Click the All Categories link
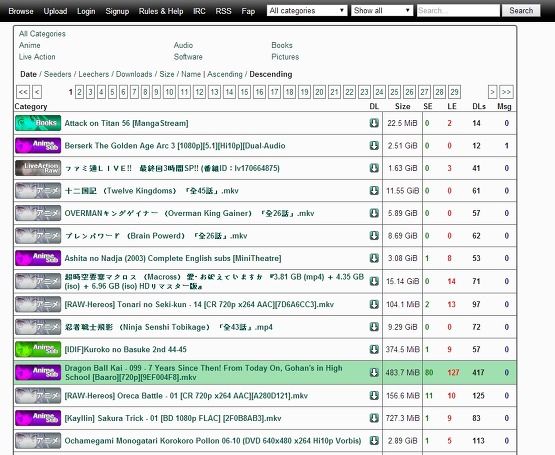Viewport: 555px width, 455px height. click(x=42, y=34)
